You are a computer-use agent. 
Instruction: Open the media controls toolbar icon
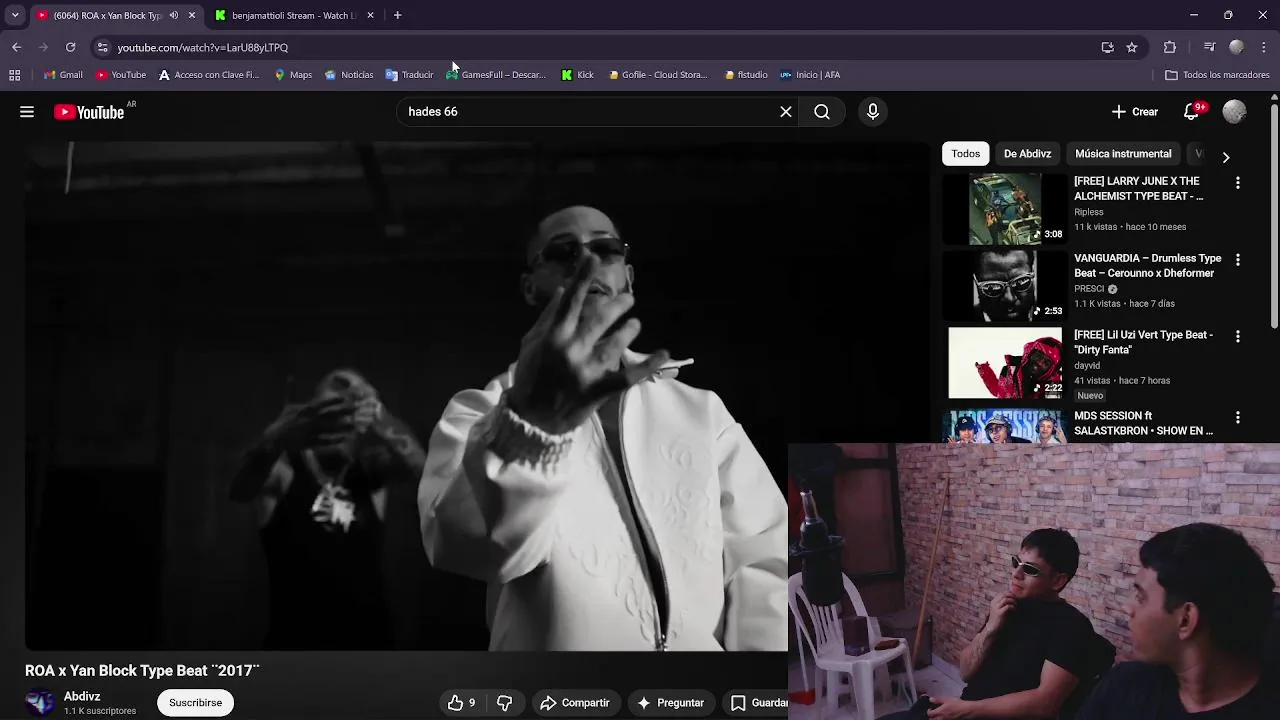click(x=1209, y=47)
